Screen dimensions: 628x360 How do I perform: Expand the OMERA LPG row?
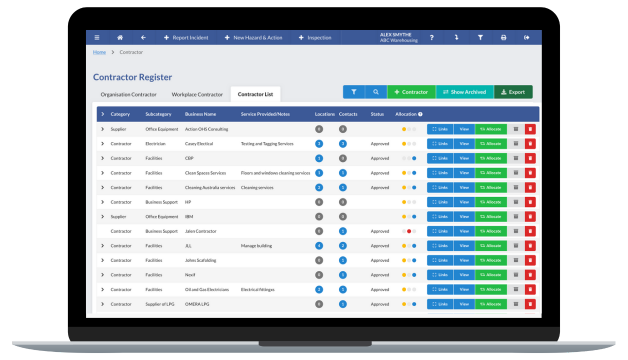pyautogui.click(x=103, y=304)
